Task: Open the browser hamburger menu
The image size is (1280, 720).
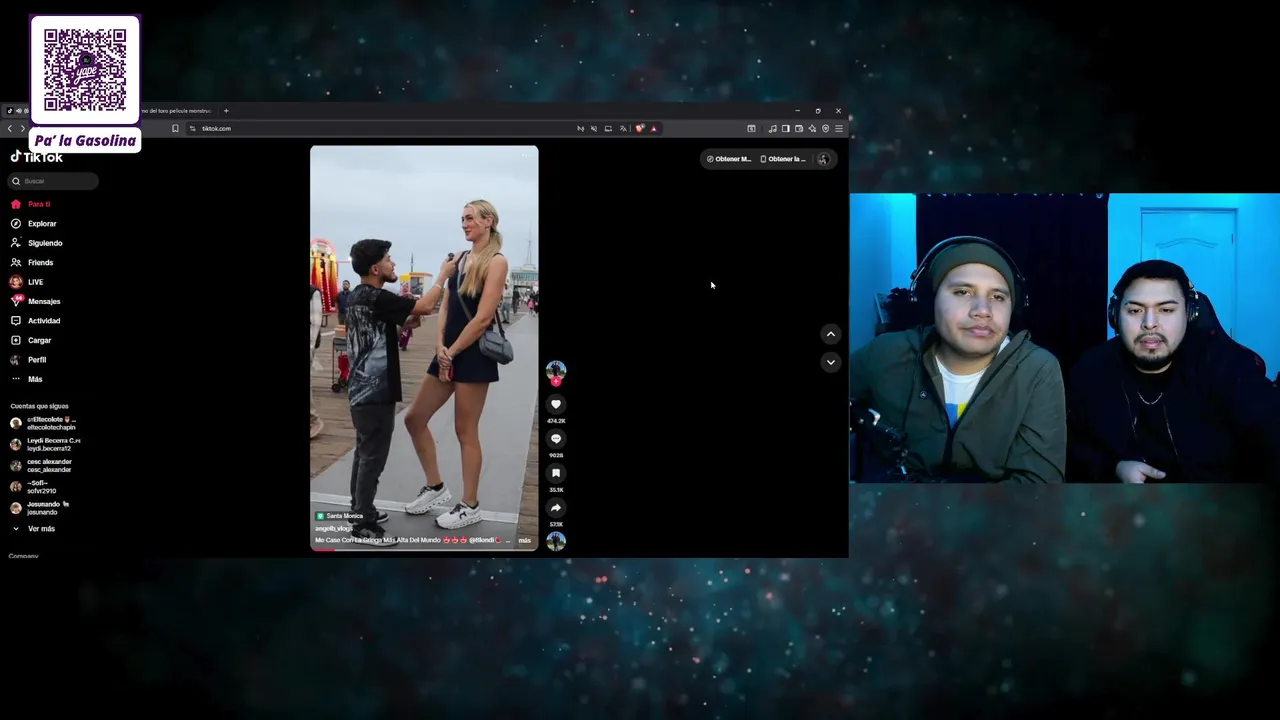Action: (x=839, y=128)
